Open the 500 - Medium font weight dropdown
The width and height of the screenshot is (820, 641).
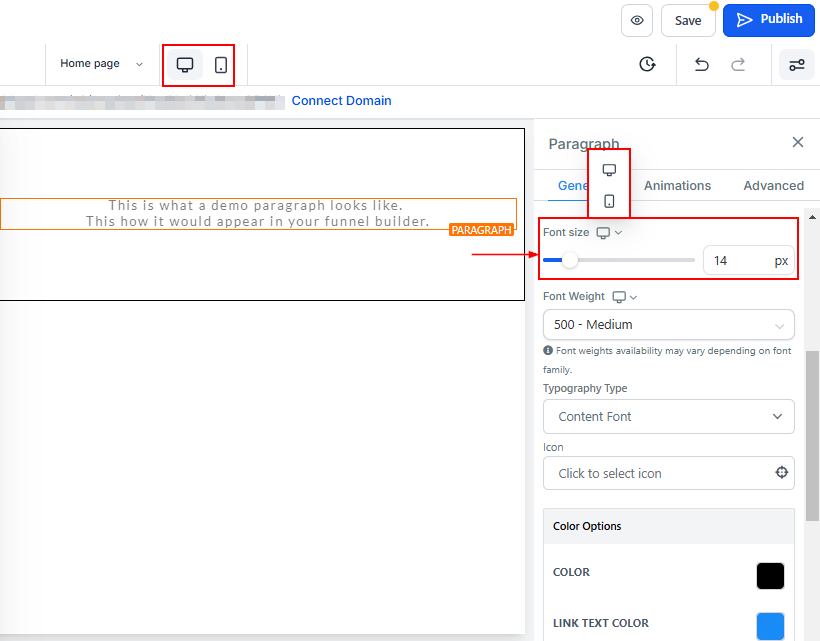pos(668,325)
